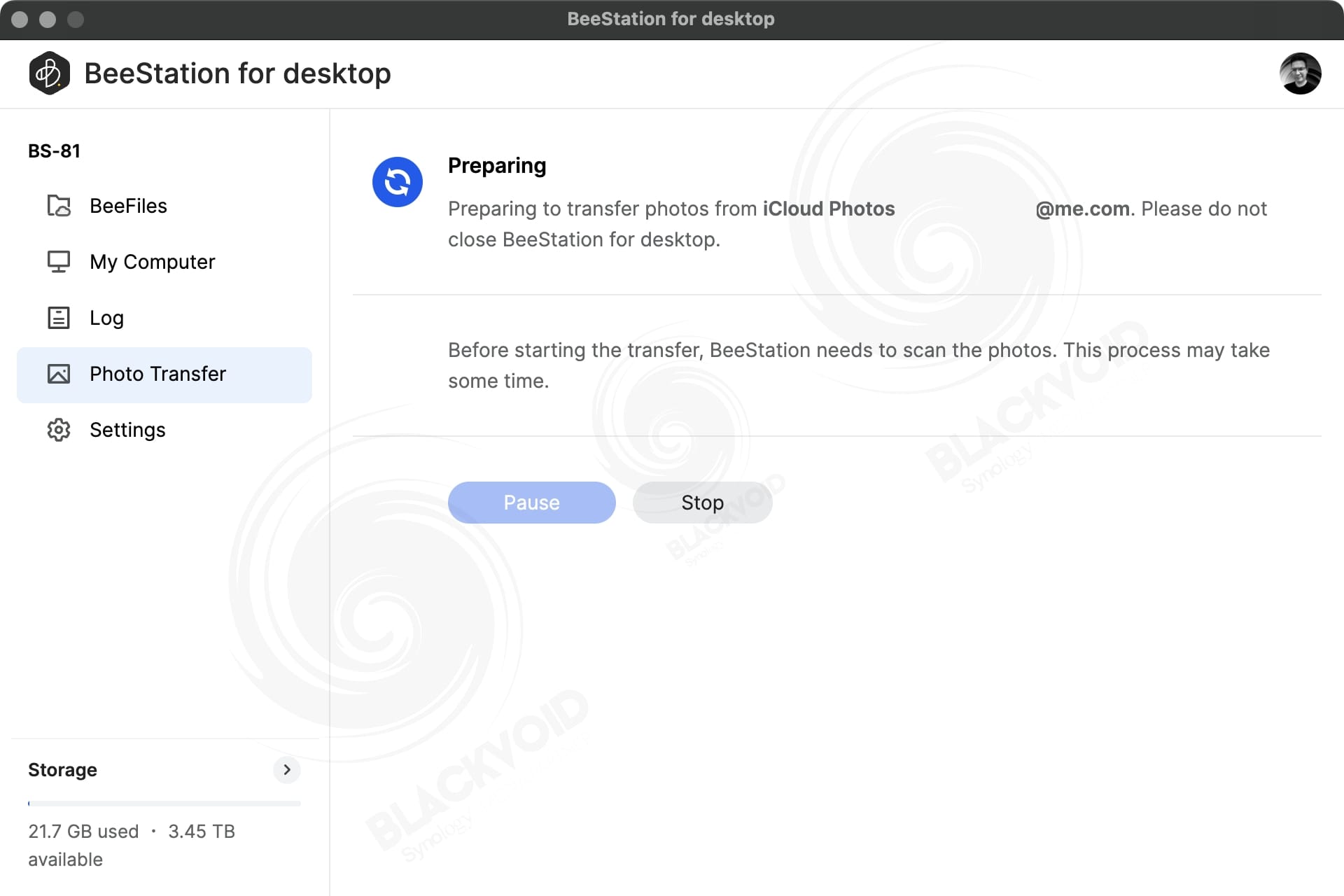Screen dimensions: 1344x896
Task: Click the storage usage bar
Action: point(164,804)
